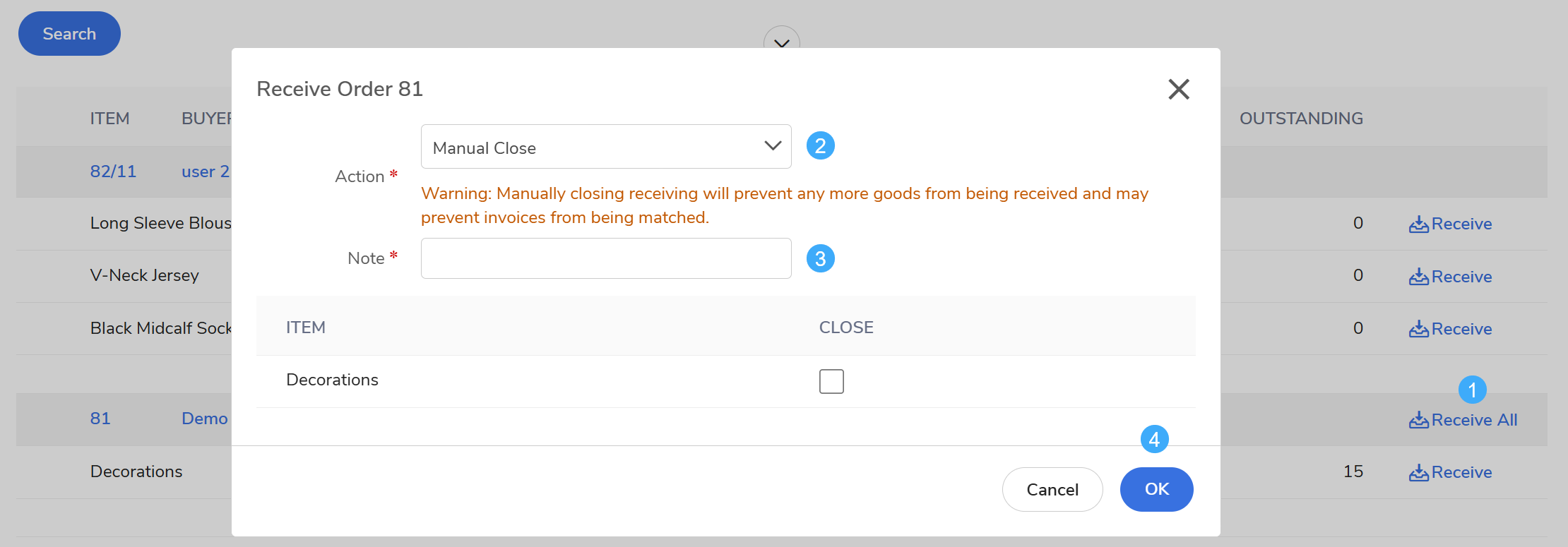
Task: Open order 81 link
Action: click(x=100, y=419)
